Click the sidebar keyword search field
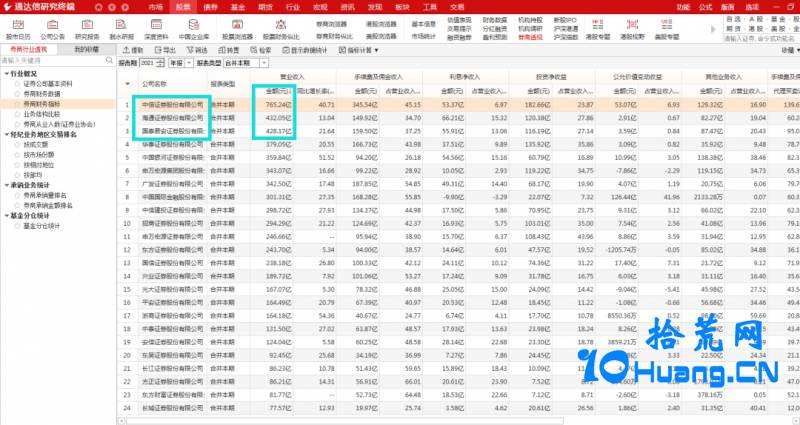Viewport: 800px width, 425px height. pos(53,60)
